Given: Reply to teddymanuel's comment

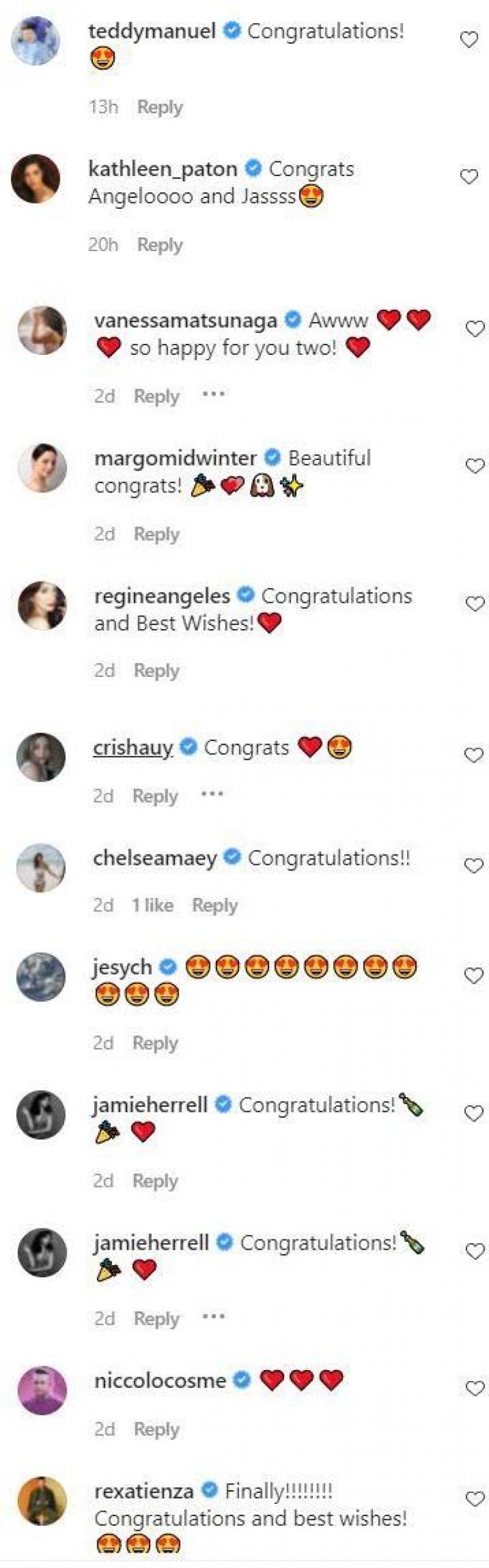Looking at the screenshot, I should (x=160, y=107).
